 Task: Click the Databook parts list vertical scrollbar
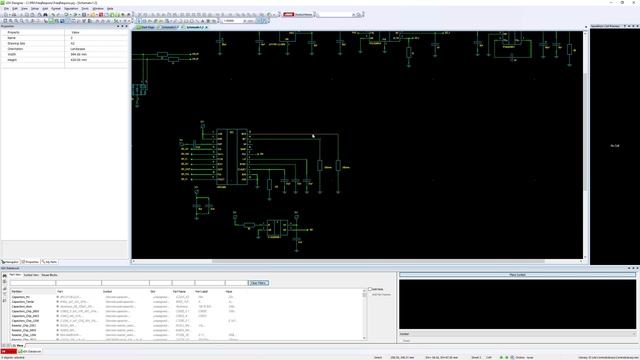click(364, 314)
